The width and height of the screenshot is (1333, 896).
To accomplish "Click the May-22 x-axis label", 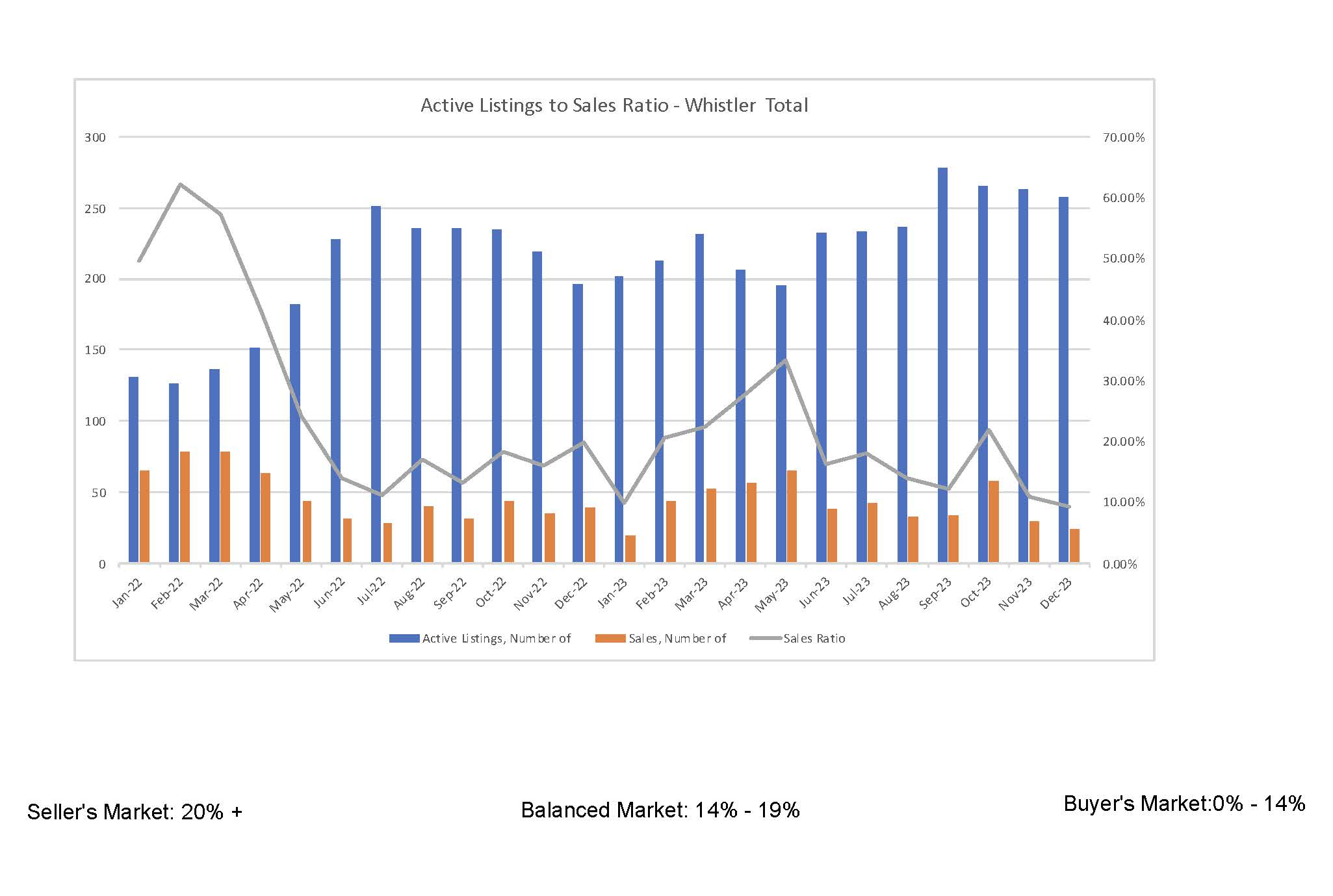I will pos(287,595).
